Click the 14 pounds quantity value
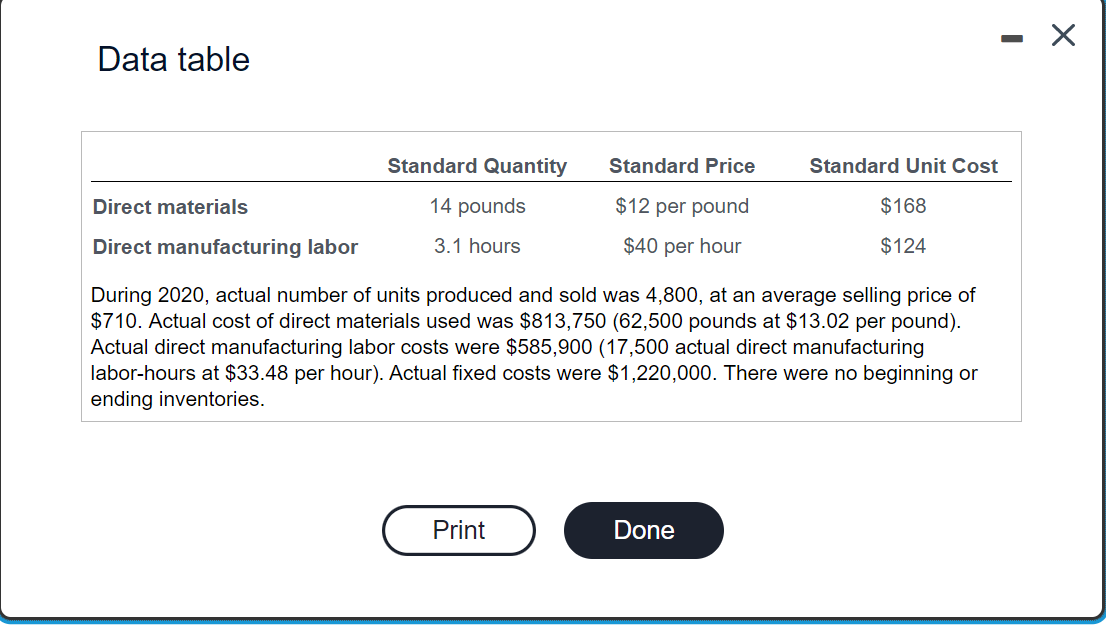Screen dimensions: 1106x625 477,206
